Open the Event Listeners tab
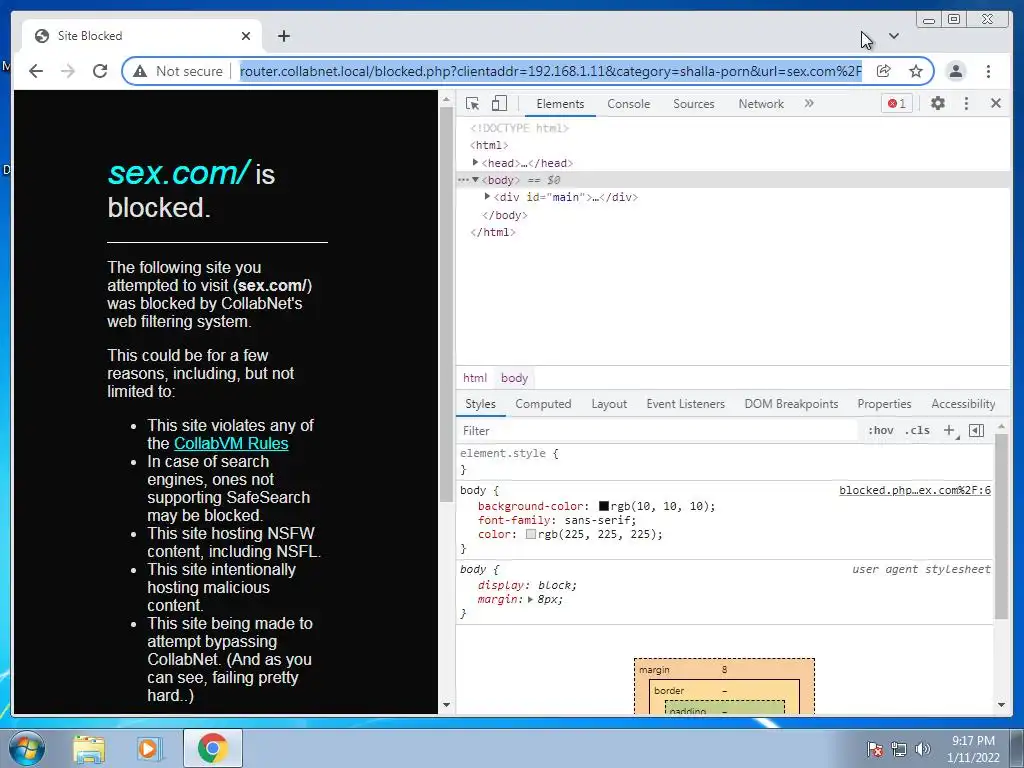 [686, 404]
